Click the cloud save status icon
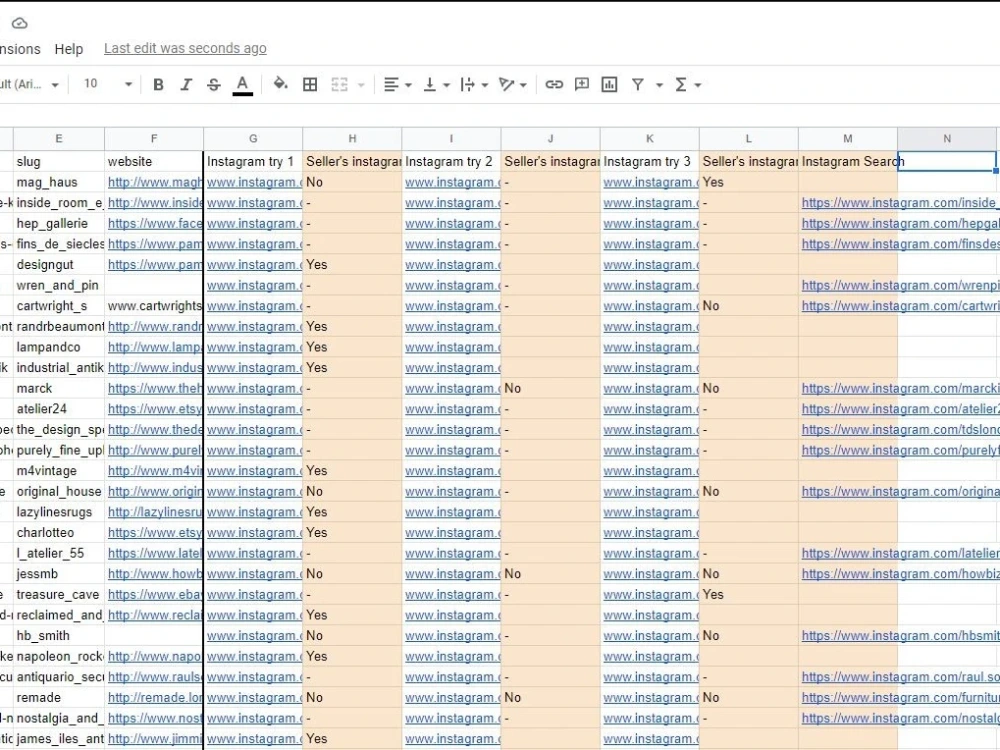Image resolution: width=1000 pixels, height=750 pixels. [20, 24]
